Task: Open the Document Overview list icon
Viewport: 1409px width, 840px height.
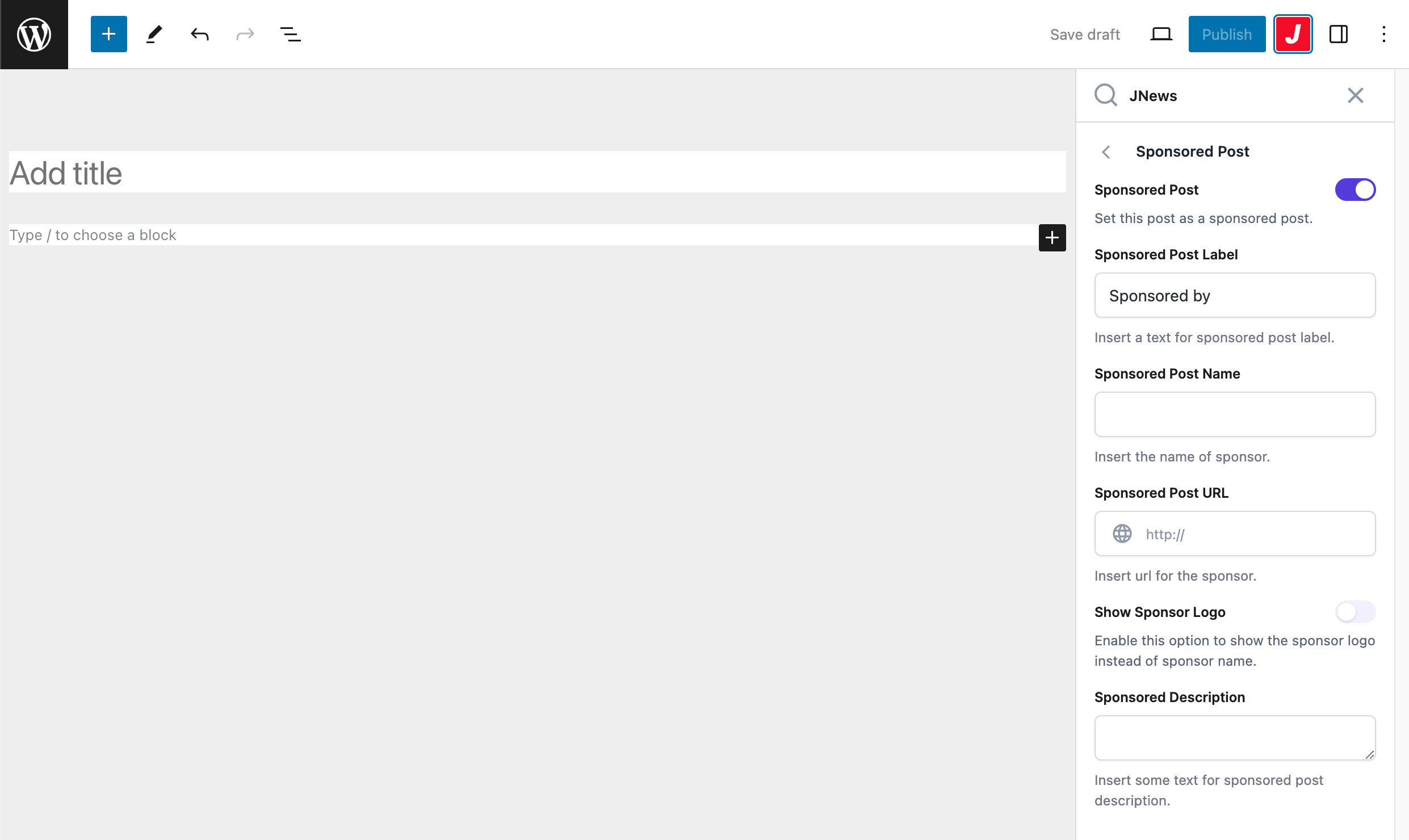Action: [x=290, y=34]
